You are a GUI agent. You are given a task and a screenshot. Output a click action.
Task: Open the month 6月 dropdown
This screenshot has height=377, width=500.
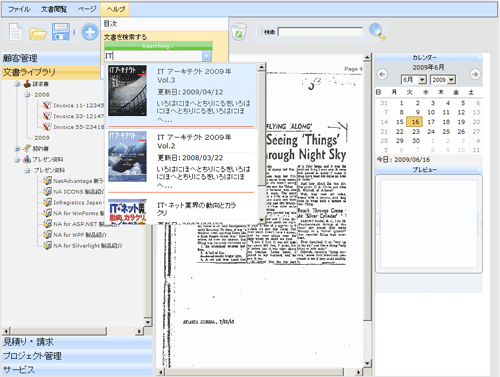[x=422, y=80]
